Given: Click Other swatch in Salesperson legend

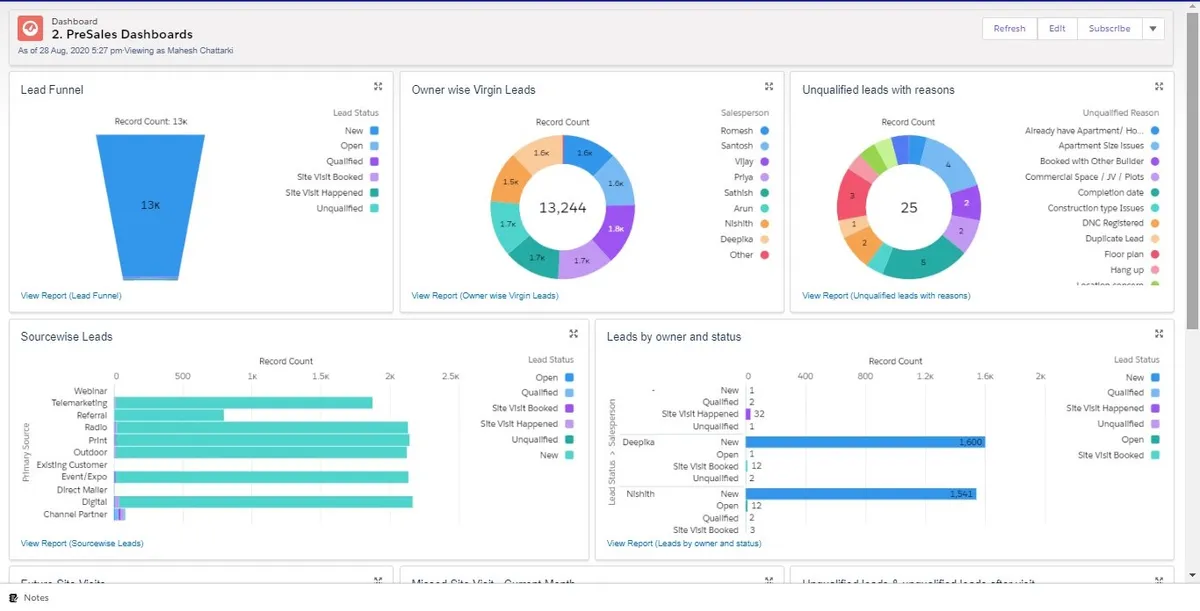Looking at the screenshot, I should [764, 255].
